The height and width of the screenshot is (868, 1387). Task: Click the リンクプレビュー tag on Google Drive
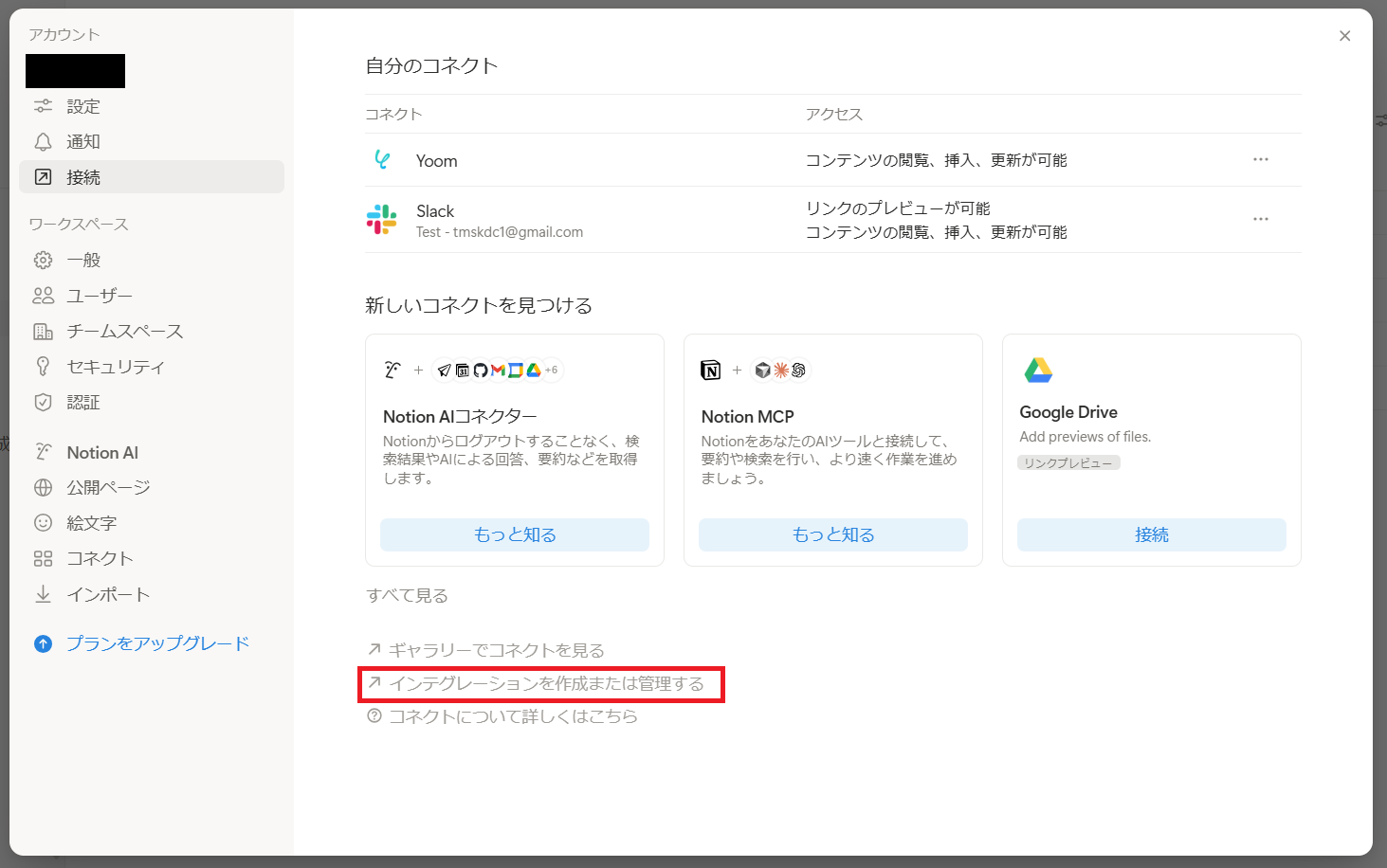(1068, 462)
